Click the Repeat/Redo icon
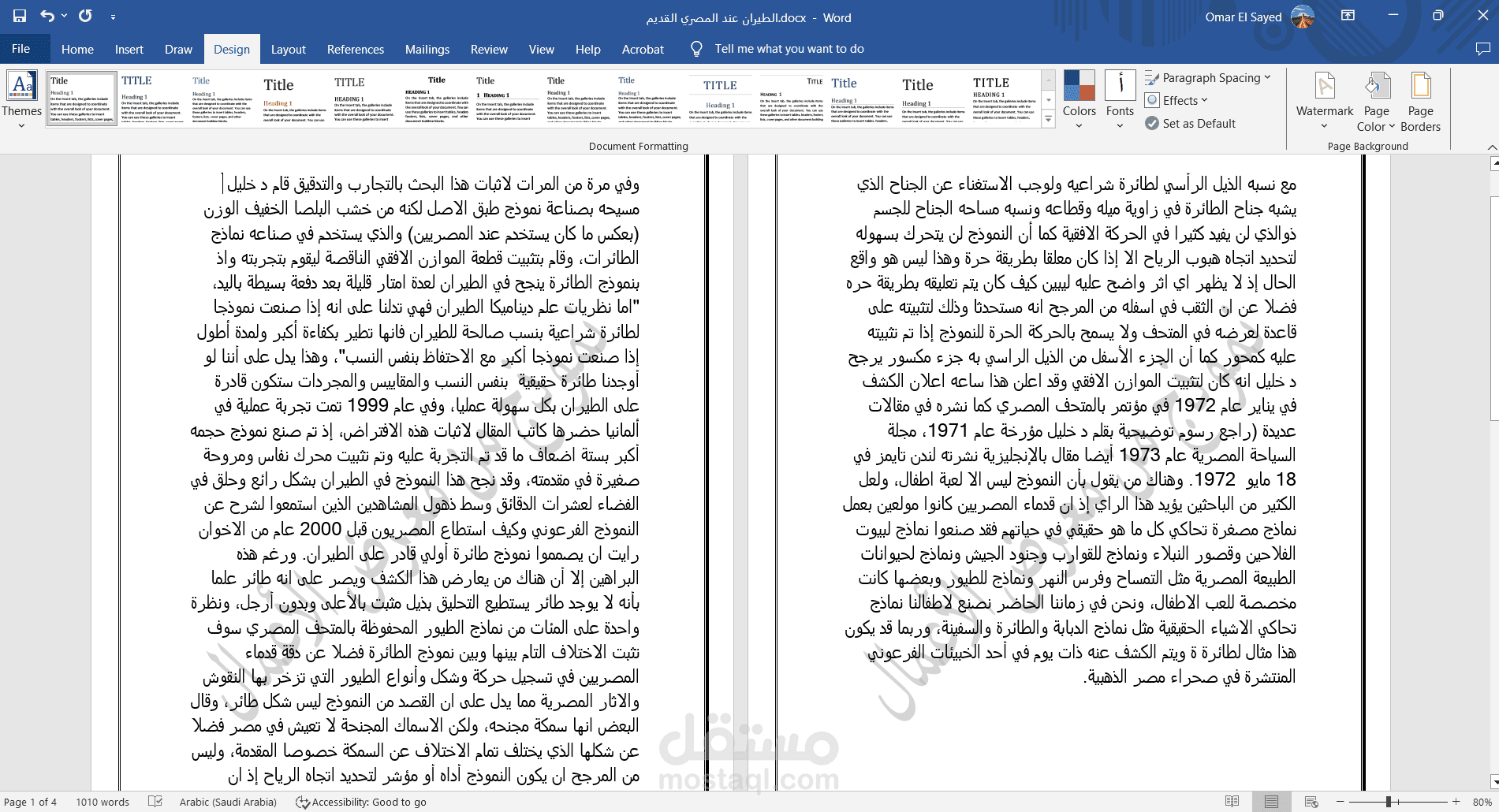The width and height of the screenshot is (1499, 812). tap(86, 16)
